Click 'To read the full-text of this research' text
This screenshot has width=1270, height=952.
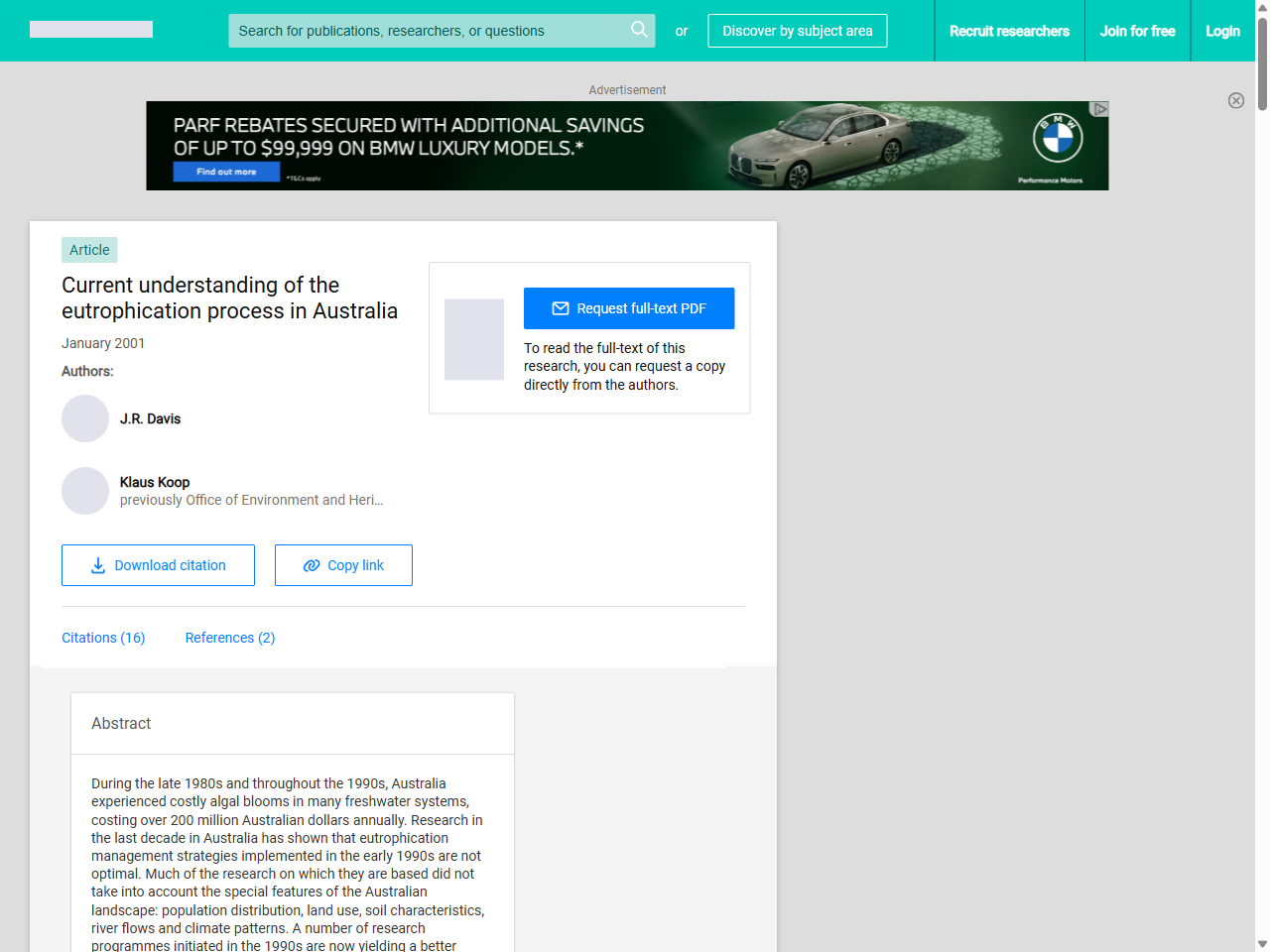click(x=625, y=366)
